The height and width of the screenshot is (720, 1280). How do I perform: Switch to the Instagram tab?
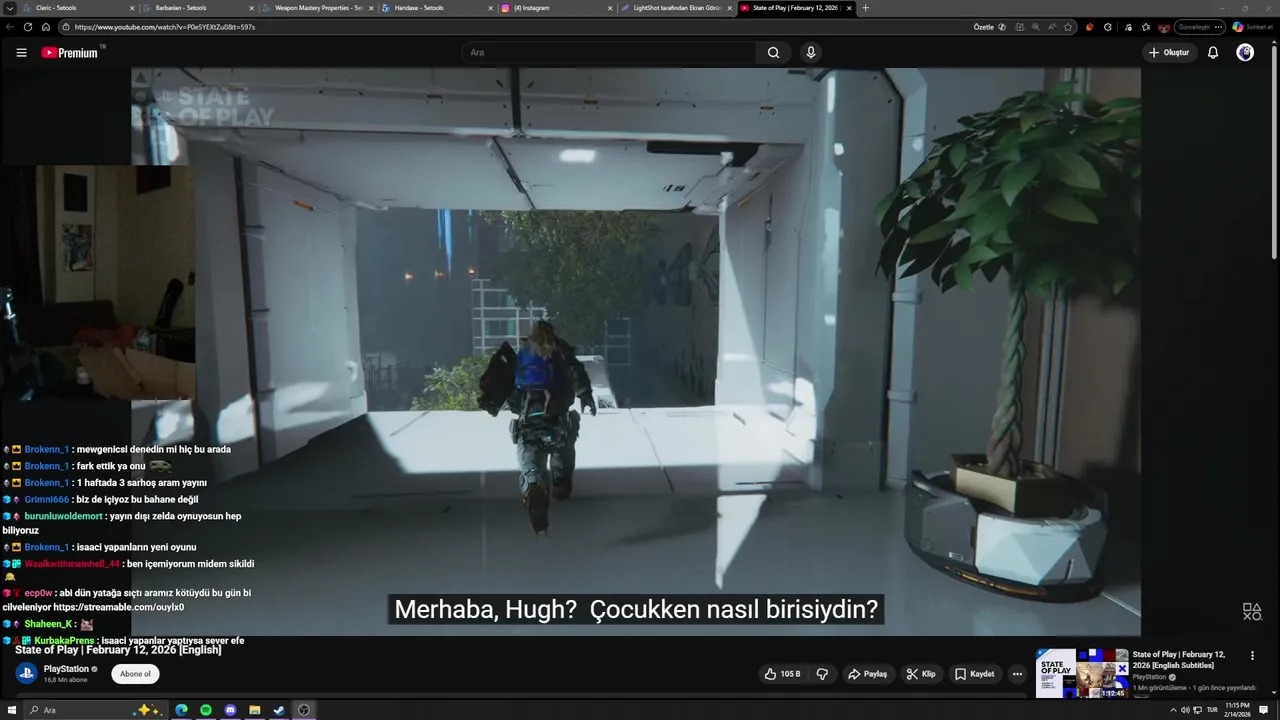tap(556, 8)
